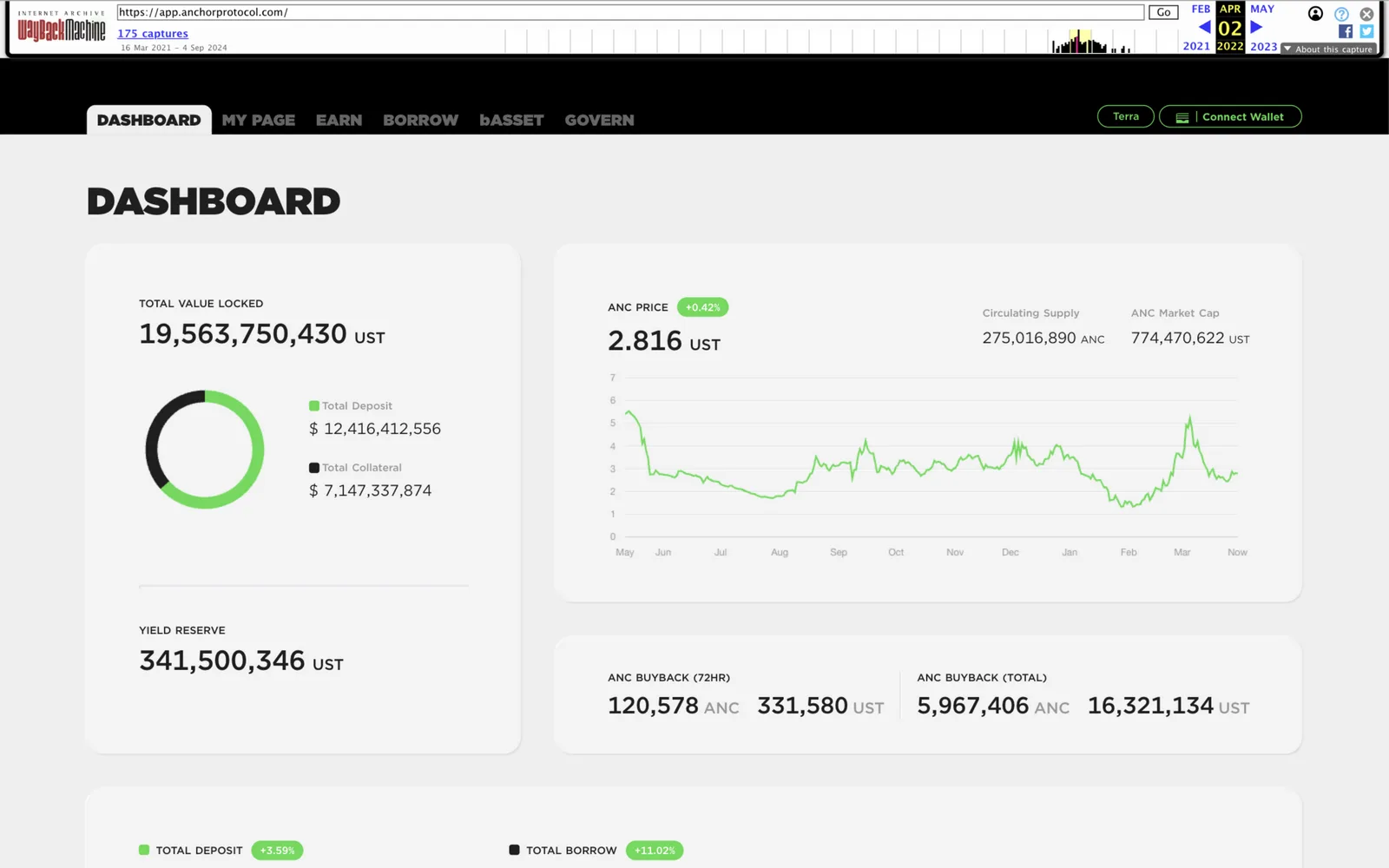This screenshot has width=1389, height=868.
Task: Share capture on Facebook
Action: click(1346, 31)
